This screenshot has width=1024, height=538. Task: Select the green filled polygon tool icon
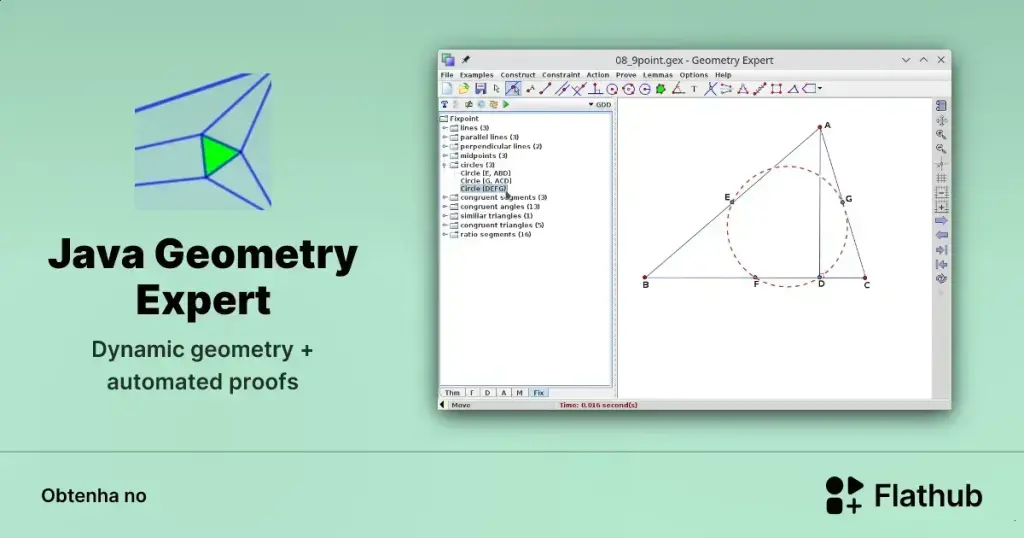[661, 89]
